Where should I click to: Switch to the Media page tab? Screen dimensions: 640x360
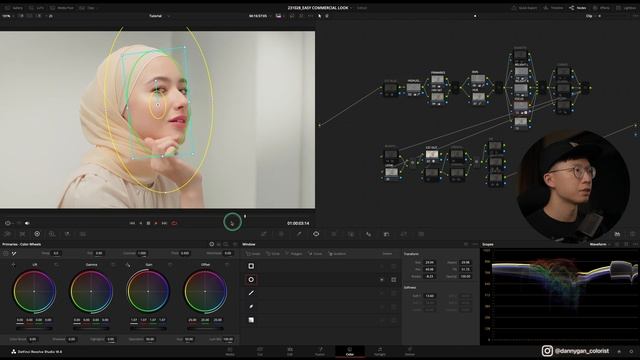pyautogui.click(x=230, y=351)
